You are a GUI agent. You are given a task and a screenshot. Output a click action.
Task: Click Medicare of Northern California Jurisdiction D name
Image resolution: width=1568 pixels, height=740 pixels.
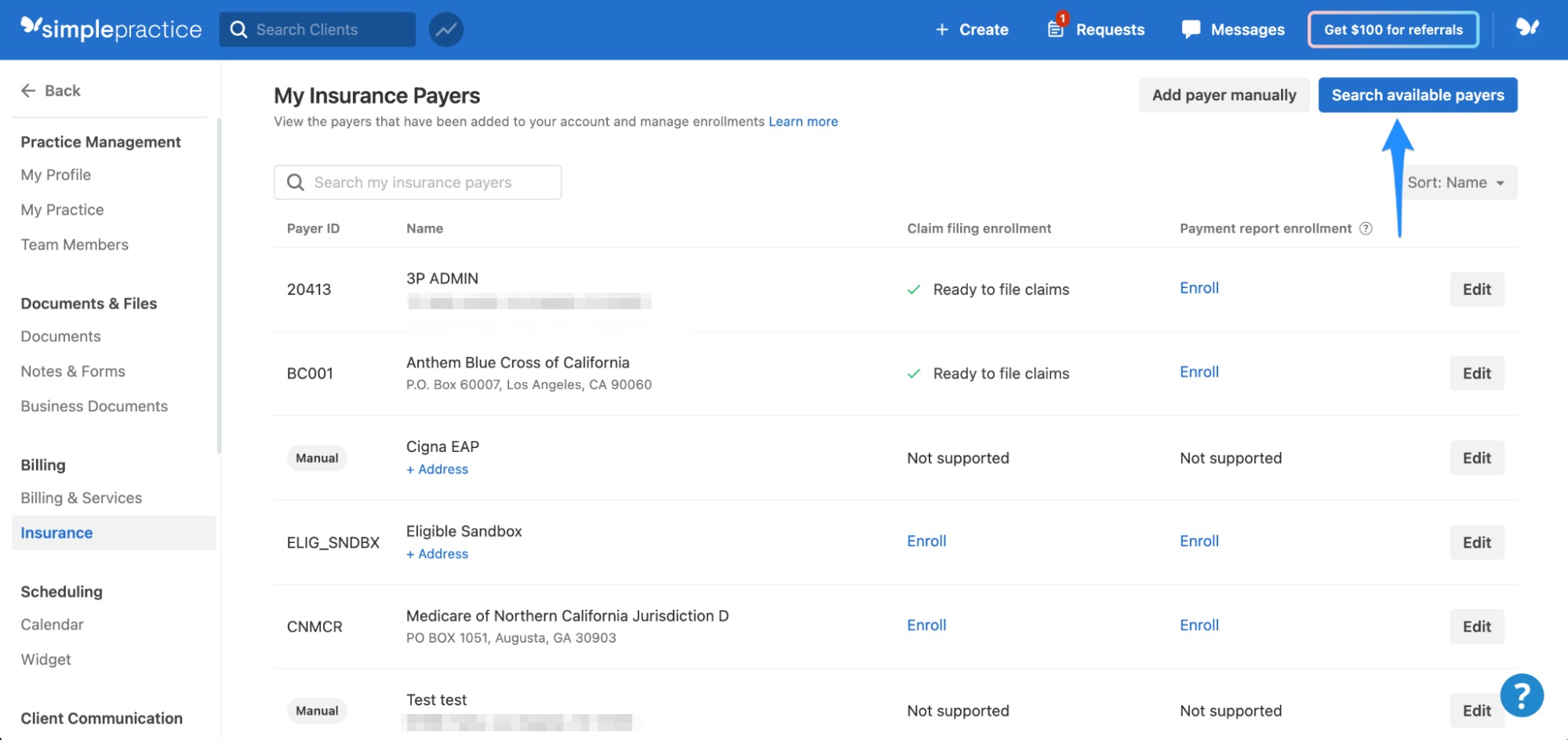click(x=567, y=616)
